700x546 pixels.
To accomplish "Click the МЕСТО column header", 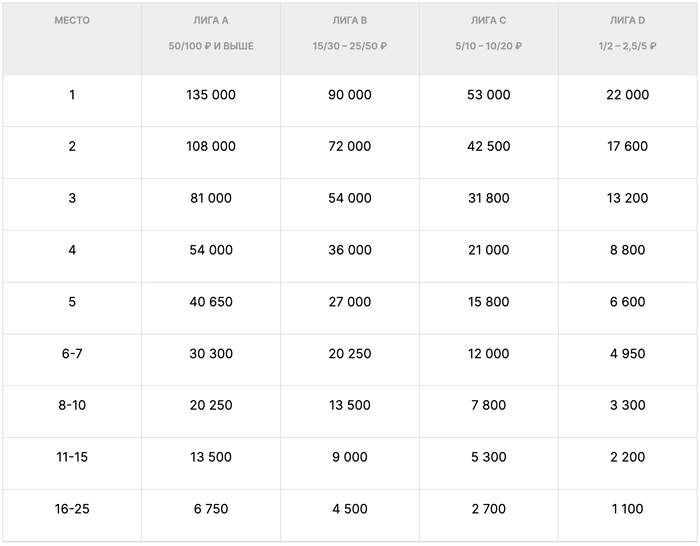I will pyautogui.click(x=72, y=20).
